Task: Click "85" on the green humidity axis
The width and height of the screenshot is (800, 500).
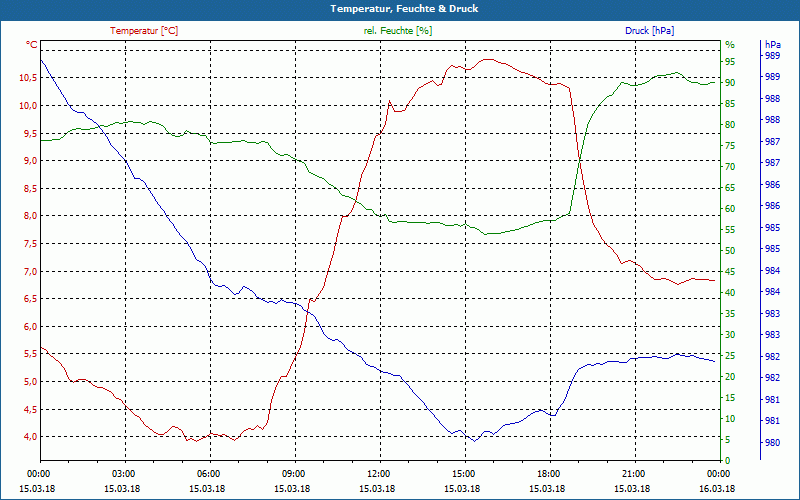Action: pyautogui.click(x=730, y=104)
